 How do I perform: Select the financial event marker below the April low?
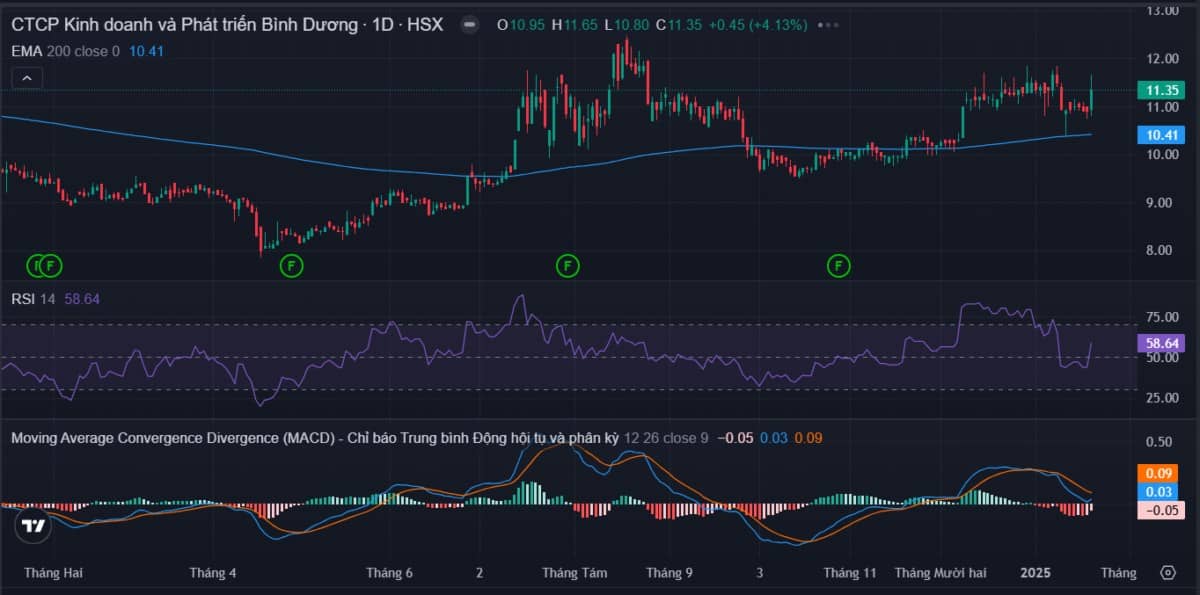(290, 266)
